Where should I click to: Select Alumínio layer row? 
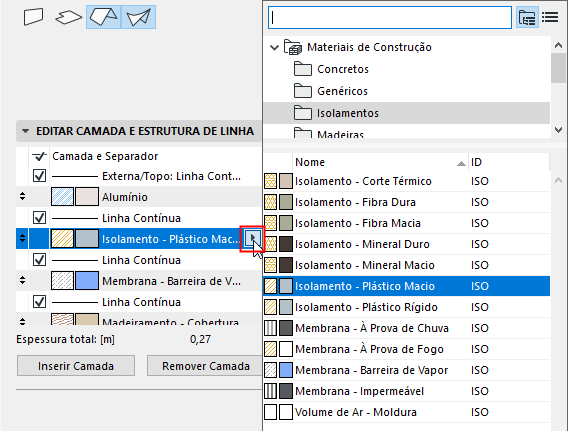(139, 197)
